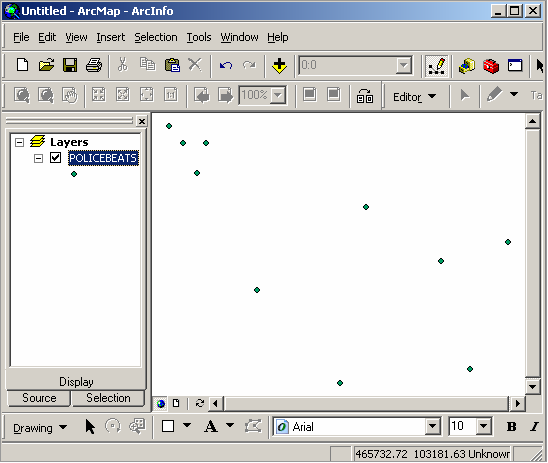This screenshot has height=463, width=548.
Task: Toggle the Editor Toolbar pencil icon
Action: [437, 66]
